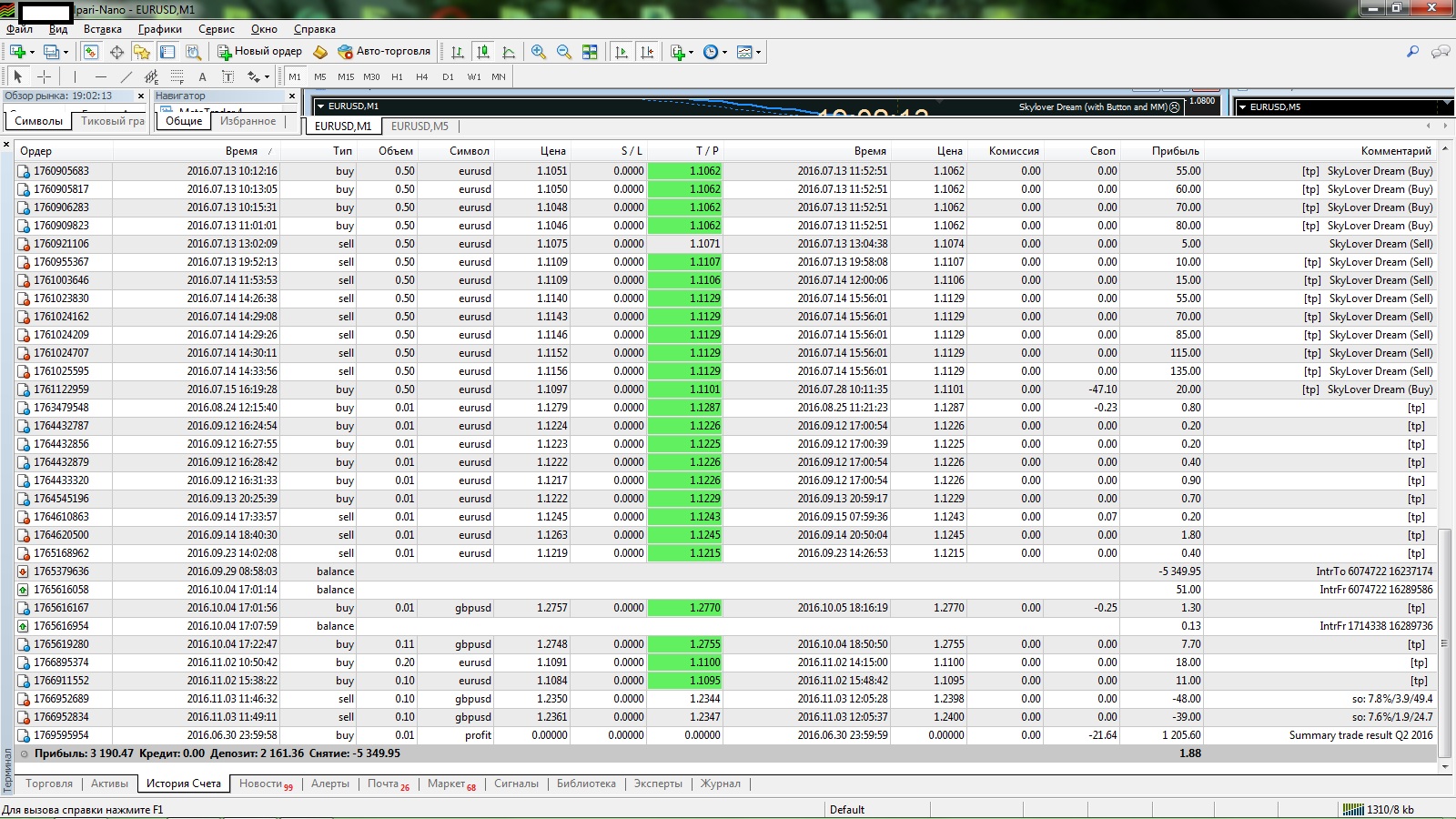Open the periods clock icon
This screenshot has width=1456, height=819.
click(x=711, y=52)
